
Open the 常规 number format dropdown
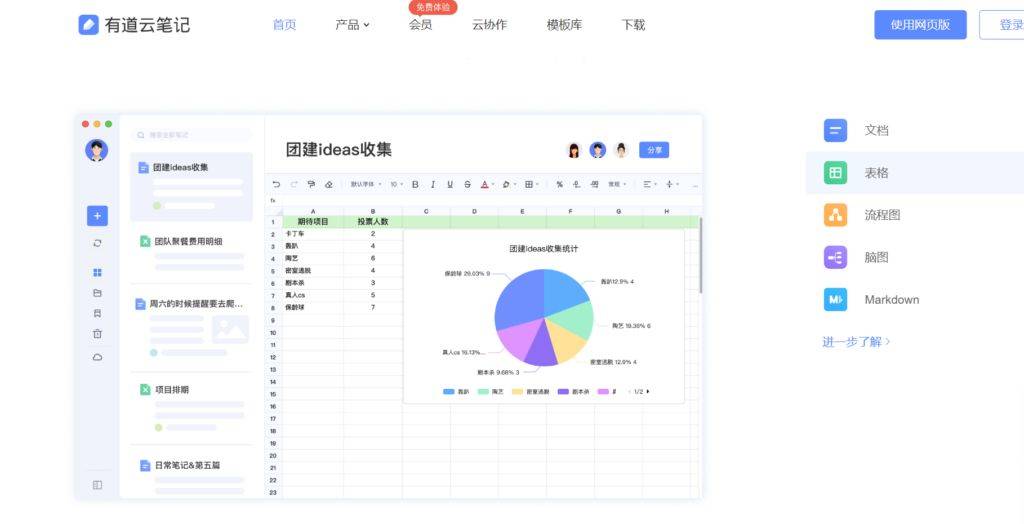click(x=616, y=185)
